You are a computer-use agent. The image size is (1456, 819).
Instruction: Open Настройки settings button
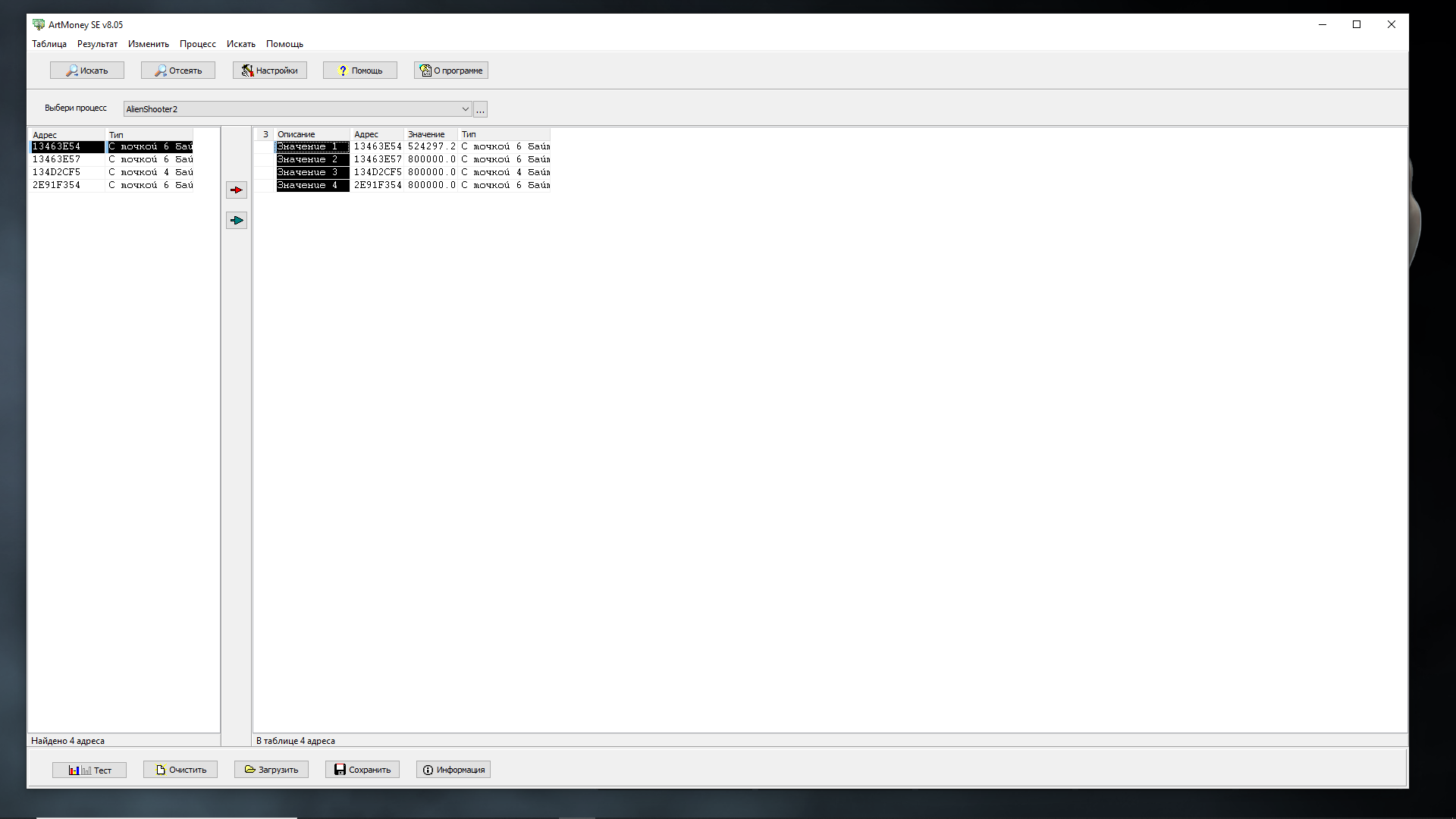(269, 71)
